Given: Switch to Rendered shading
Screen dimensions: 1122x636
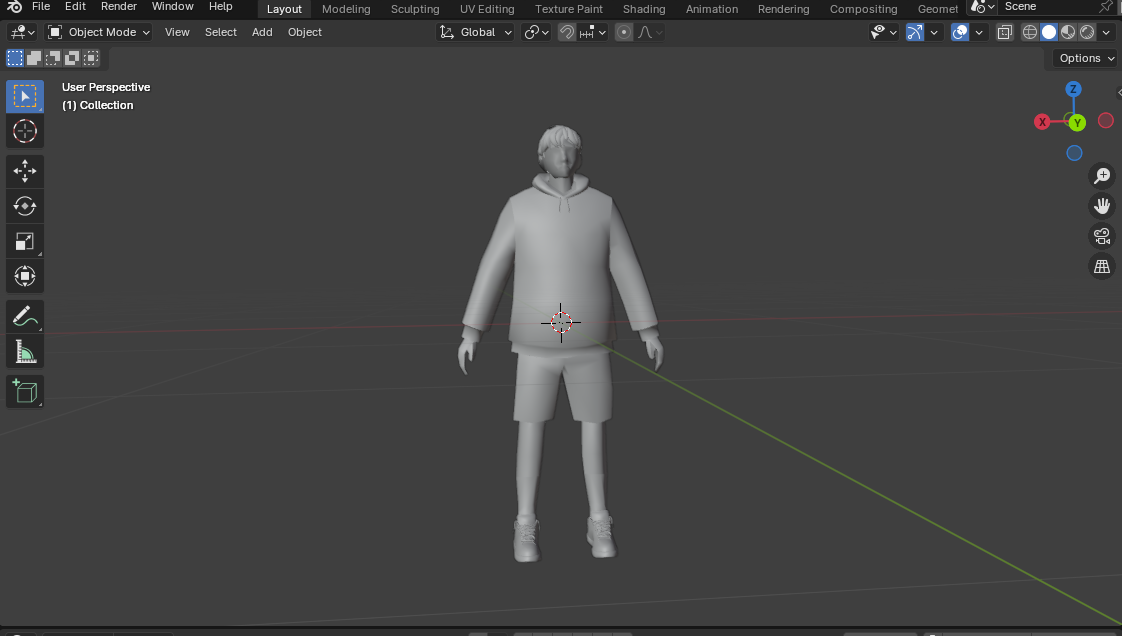Looking at the screenshot, I should pos(1088,32).
